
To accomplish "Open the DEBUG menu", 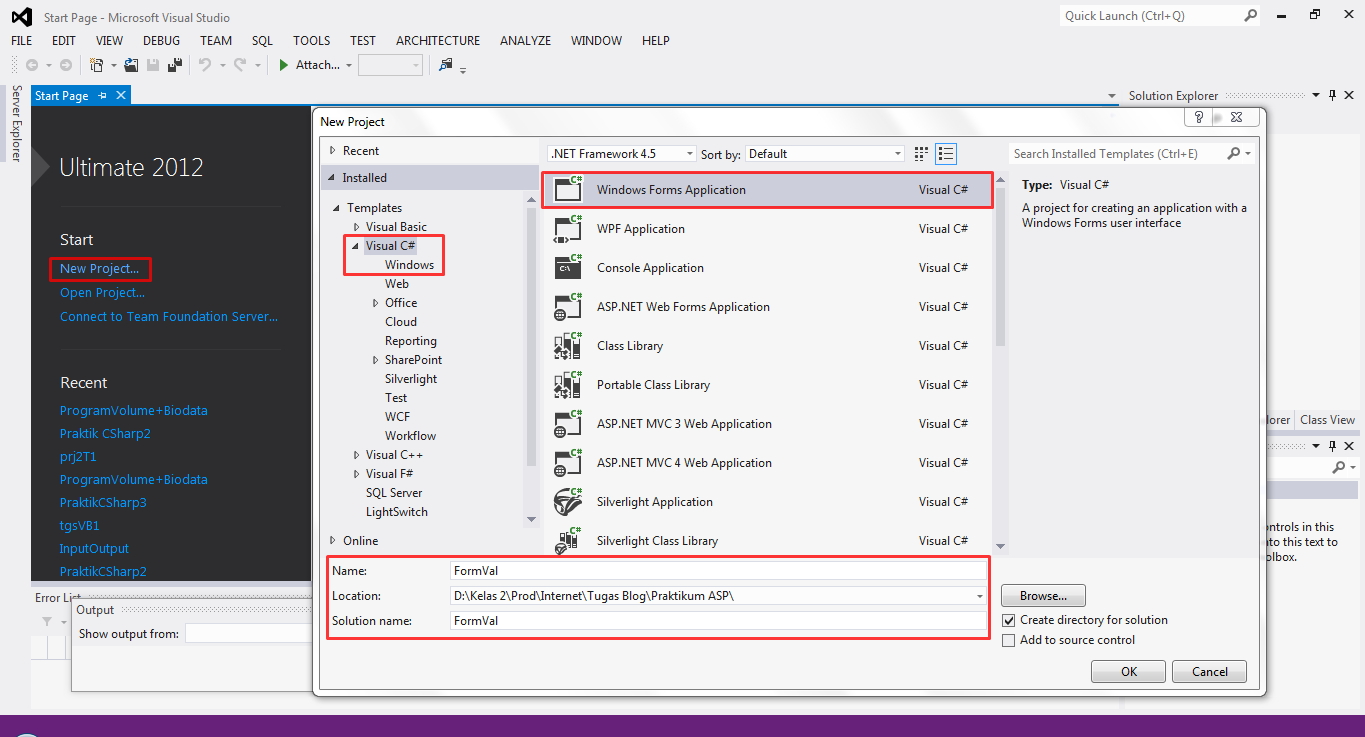I will click(x=162, y=41).
